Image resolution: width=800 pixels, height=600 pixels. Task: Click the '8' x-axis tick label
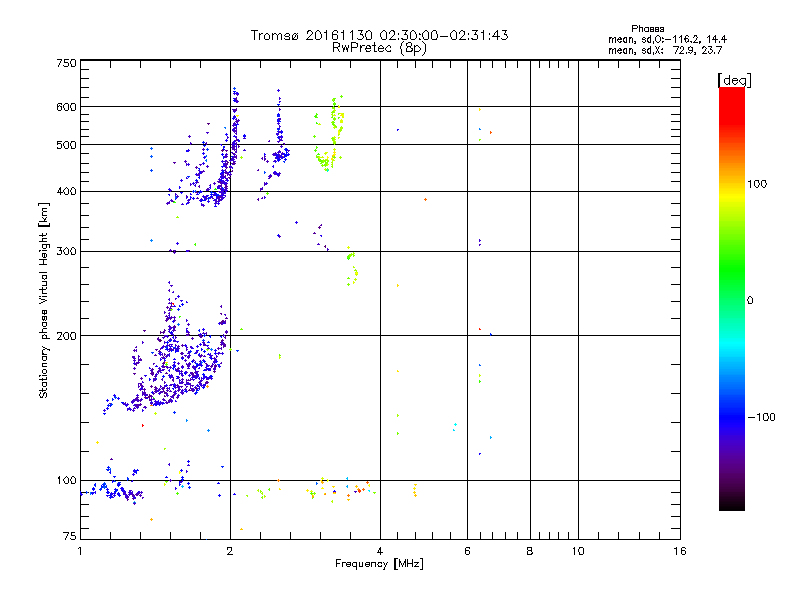(530, 551)
